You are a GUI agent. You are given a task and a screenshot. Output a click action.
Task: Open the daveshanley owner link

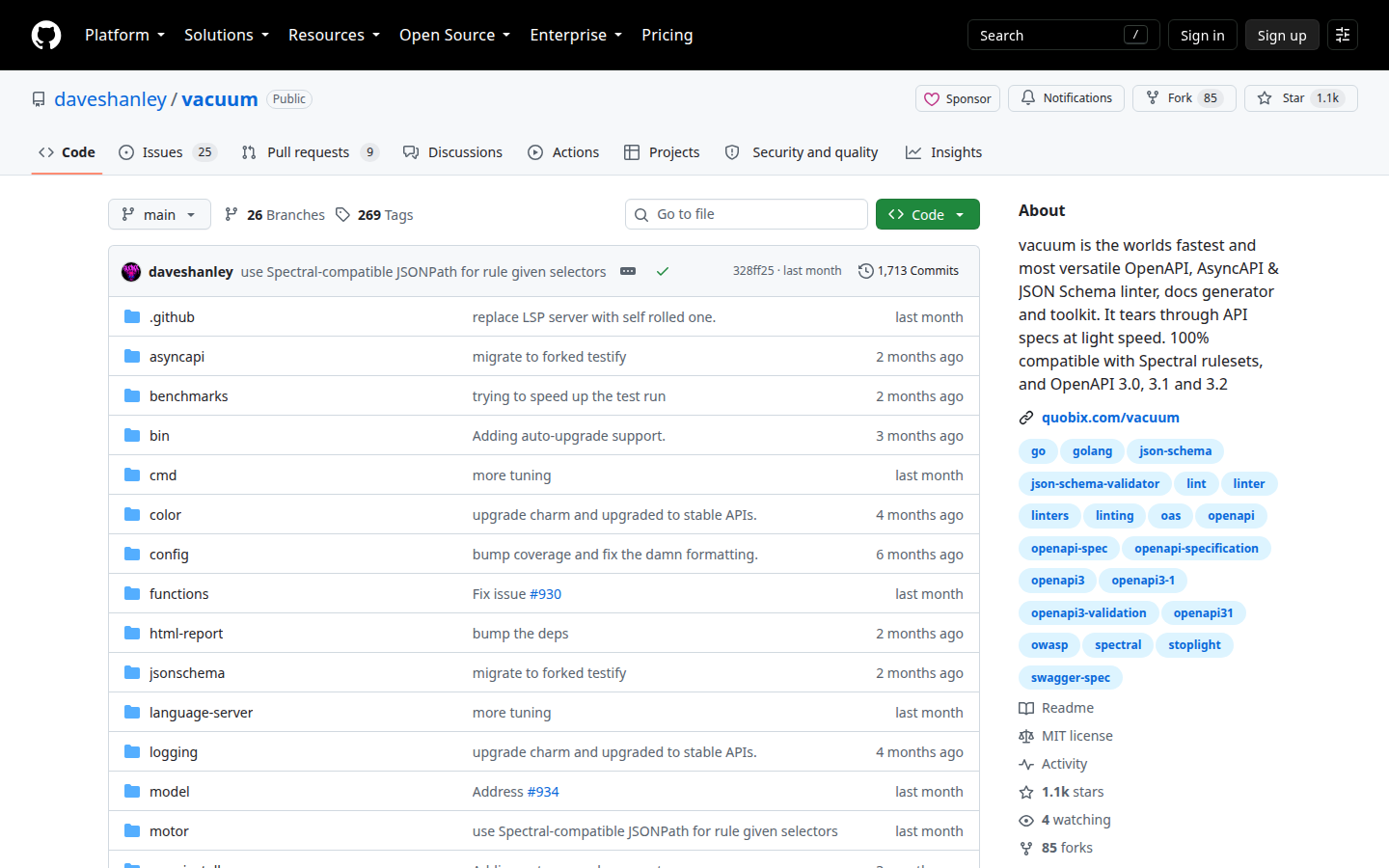pos(110,99)
